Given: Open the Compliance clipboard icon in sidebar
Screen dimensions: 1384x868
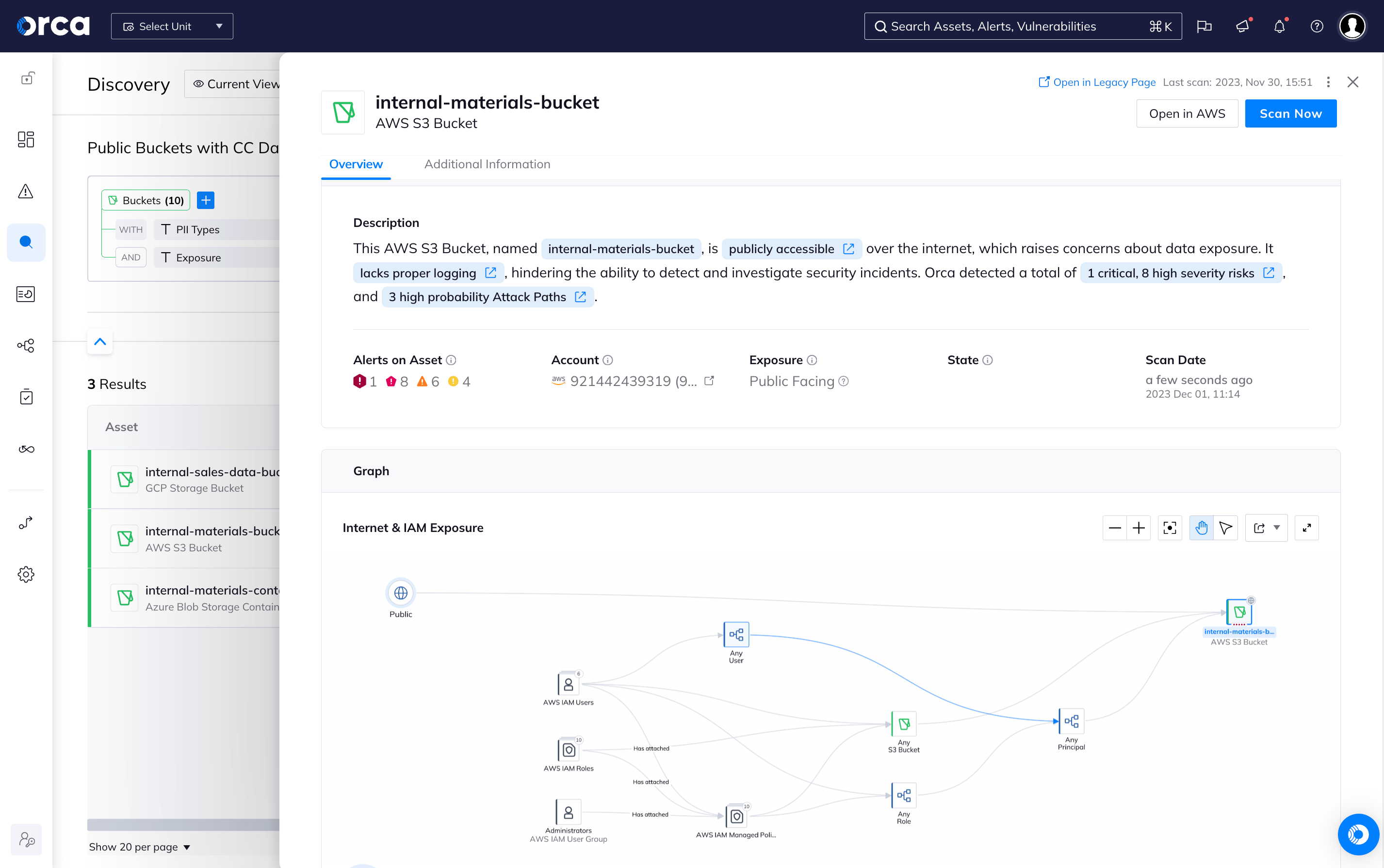Looking at the screenshot, I should click(26, 397).
